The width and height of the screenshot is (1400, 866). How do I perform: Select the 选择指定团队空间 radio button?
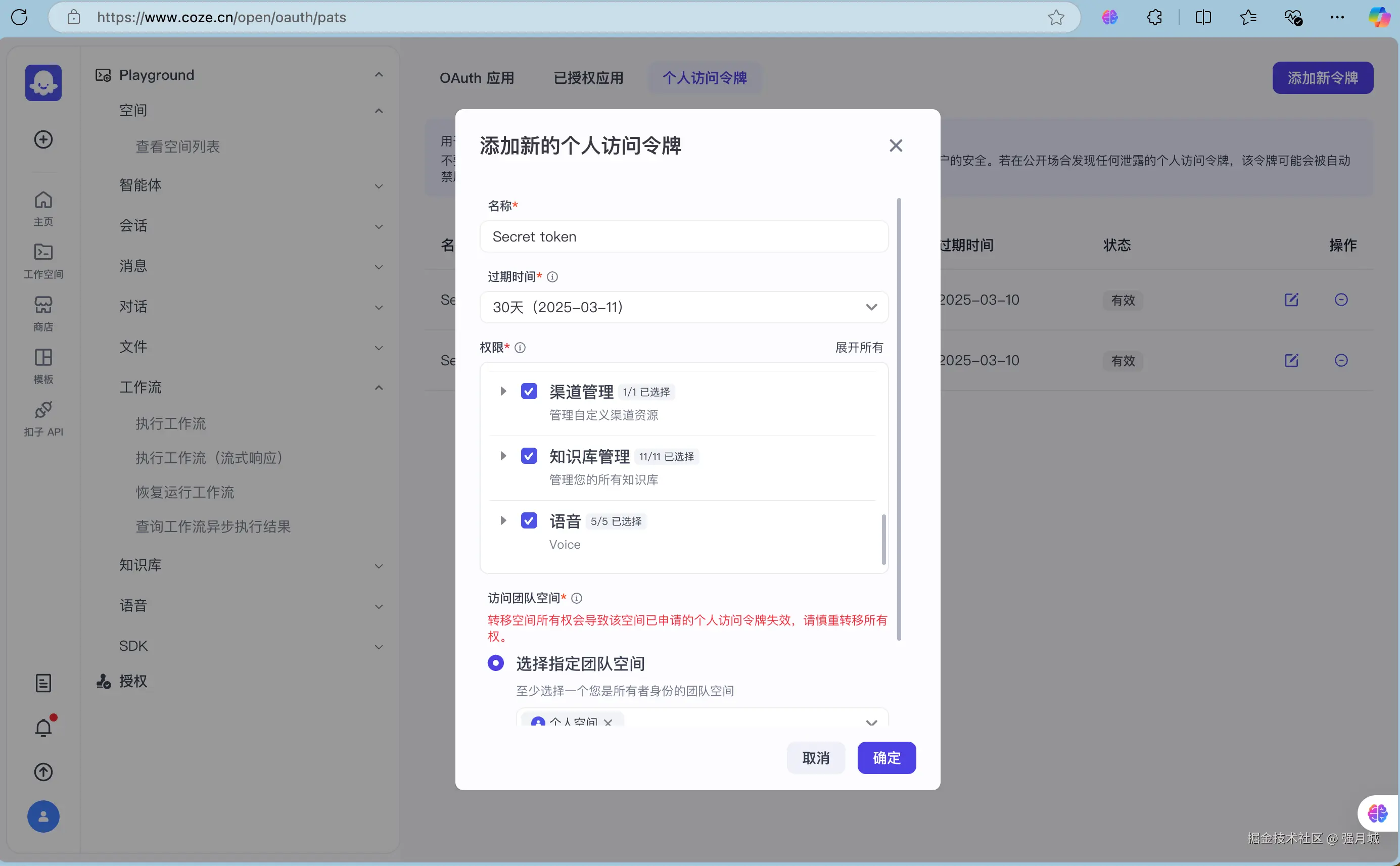coord(495,663)
